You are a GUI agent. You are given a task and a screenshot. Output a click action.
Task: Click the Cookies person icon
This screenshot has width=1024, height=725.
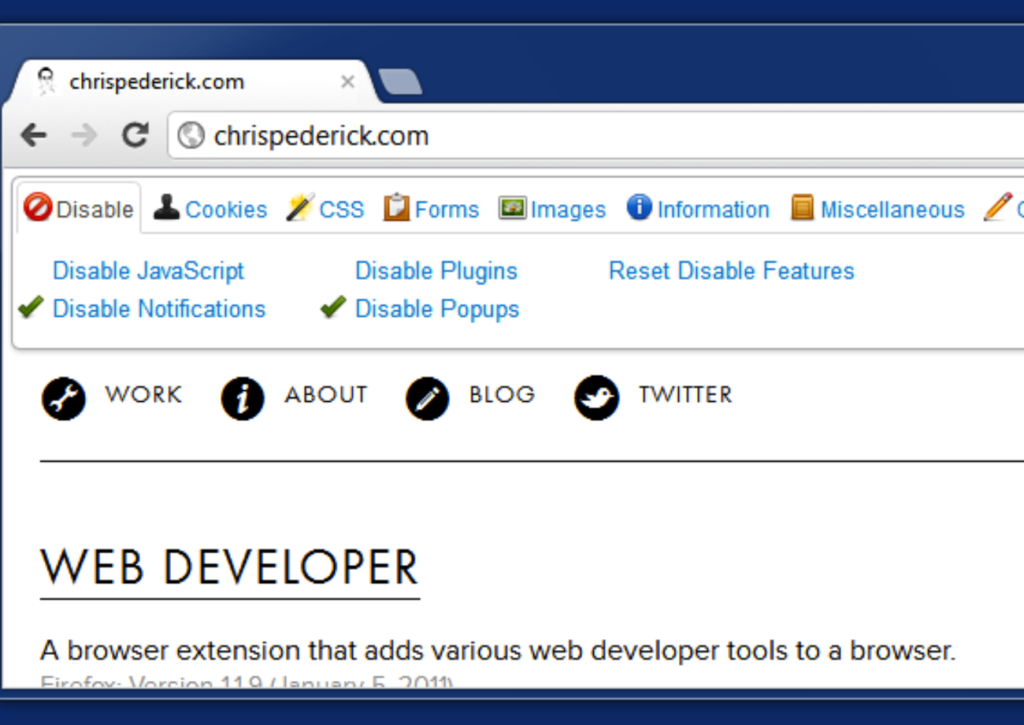coord(167,208)
